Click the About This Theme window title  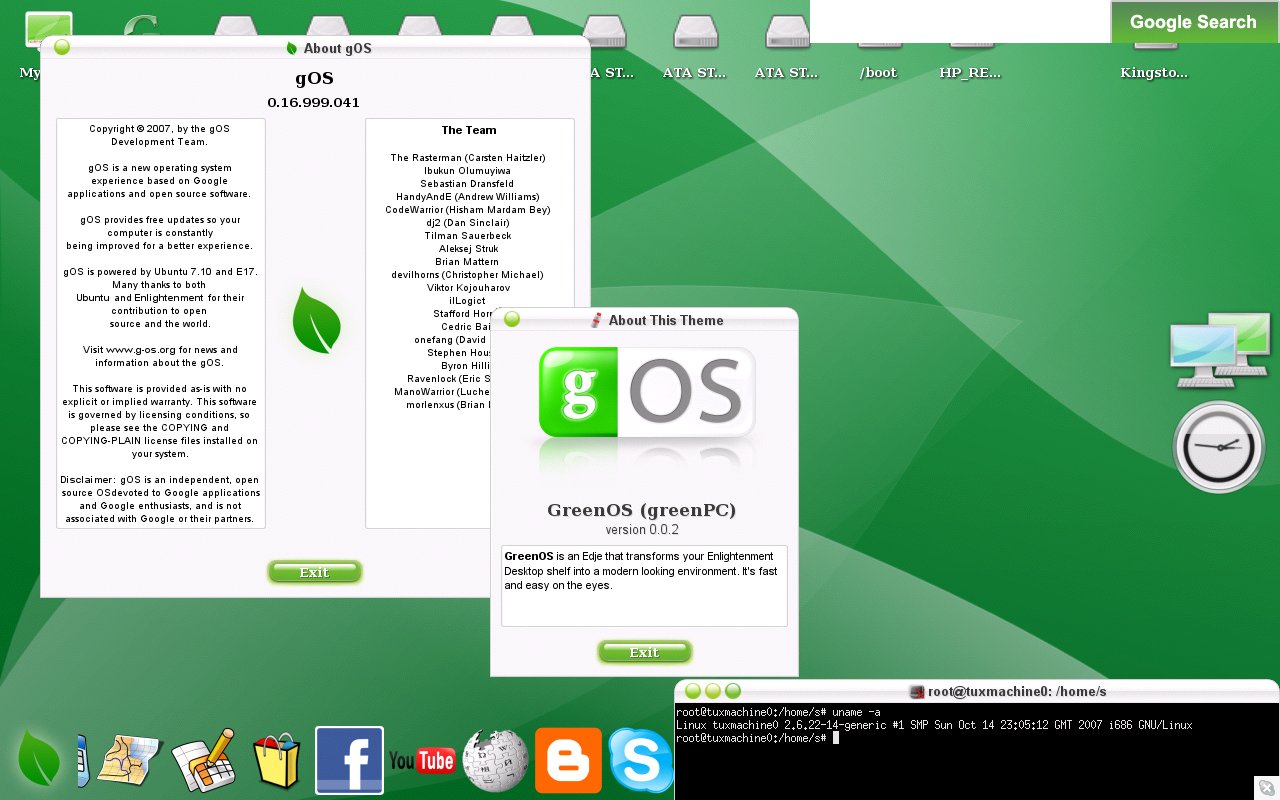[x=666, y=320]
